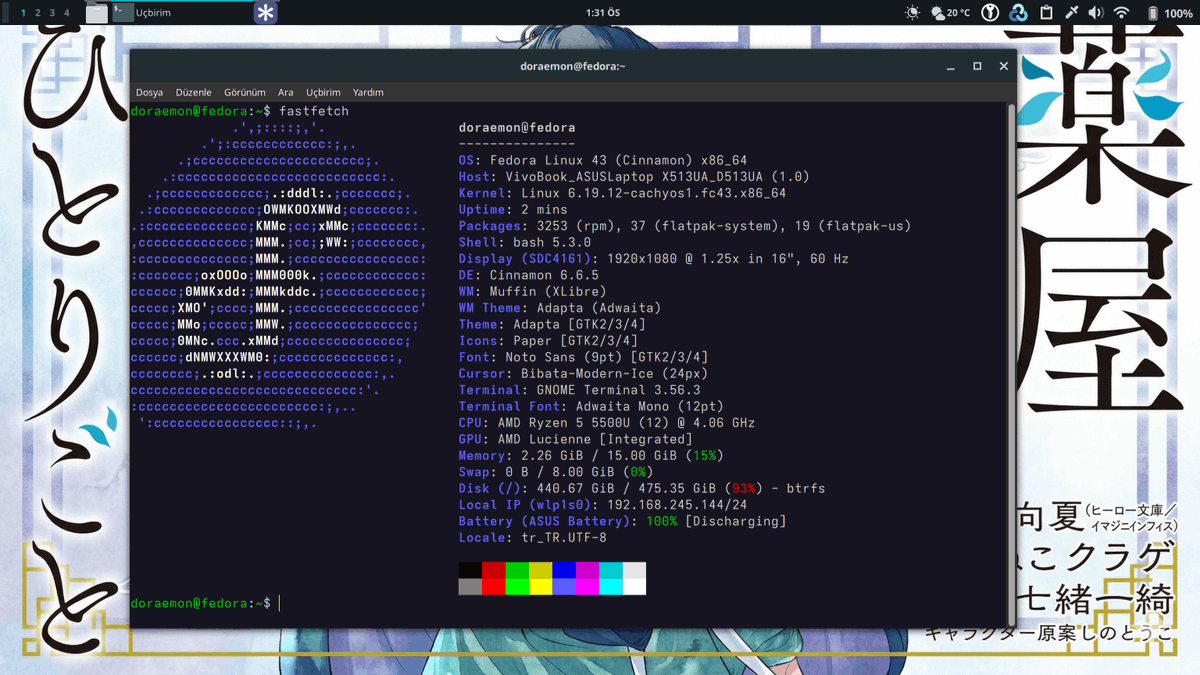The height and width of the screenshot is (675, 1200).
Task: Click the 'Terminal: GNOME Terminal 3.56.3' line
Action: 580,390
